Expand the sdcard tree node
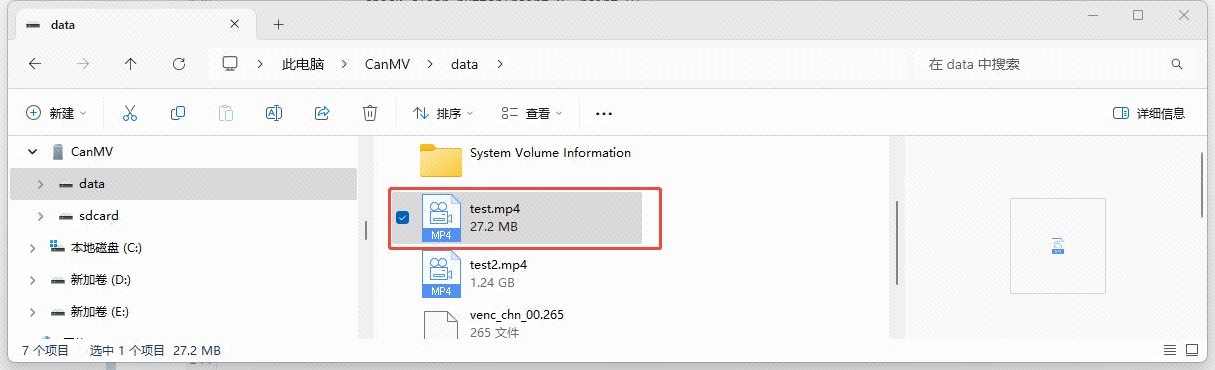This screenshot has width=1215, height=370. (40, 216)
